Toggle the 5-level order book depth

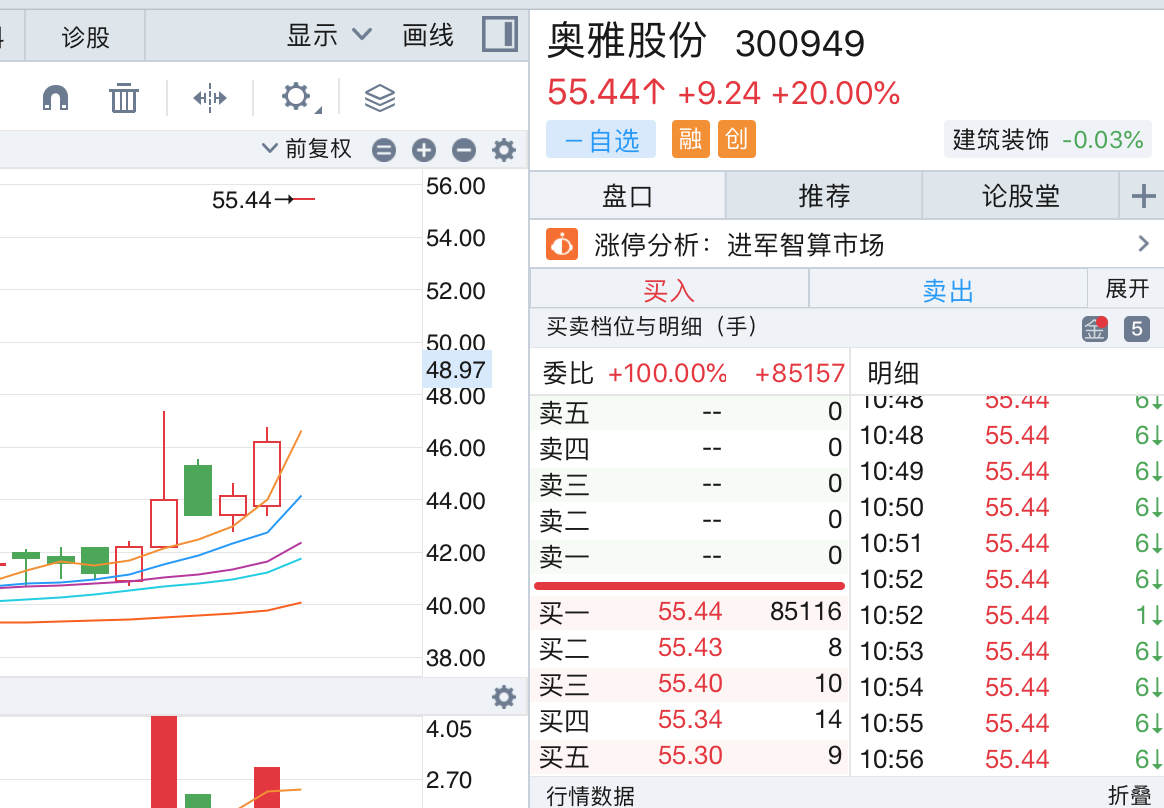(1136, 328)
